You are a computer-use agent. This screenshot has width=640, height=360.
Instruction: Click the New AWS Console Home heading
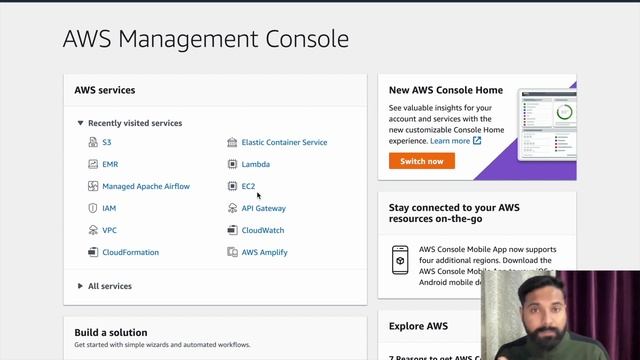click(446, 90)
